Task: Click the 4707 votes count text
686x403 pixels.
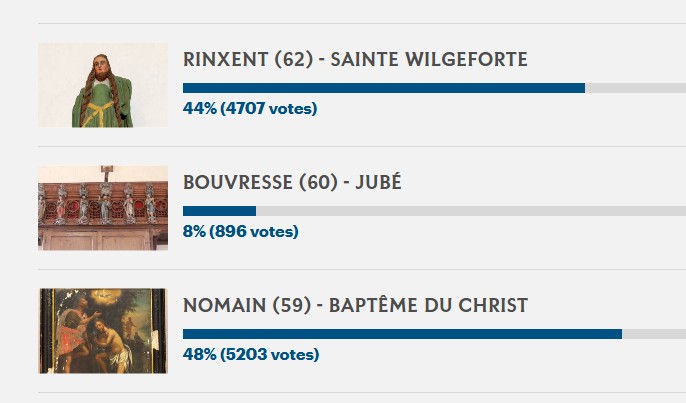Action: 269,109
